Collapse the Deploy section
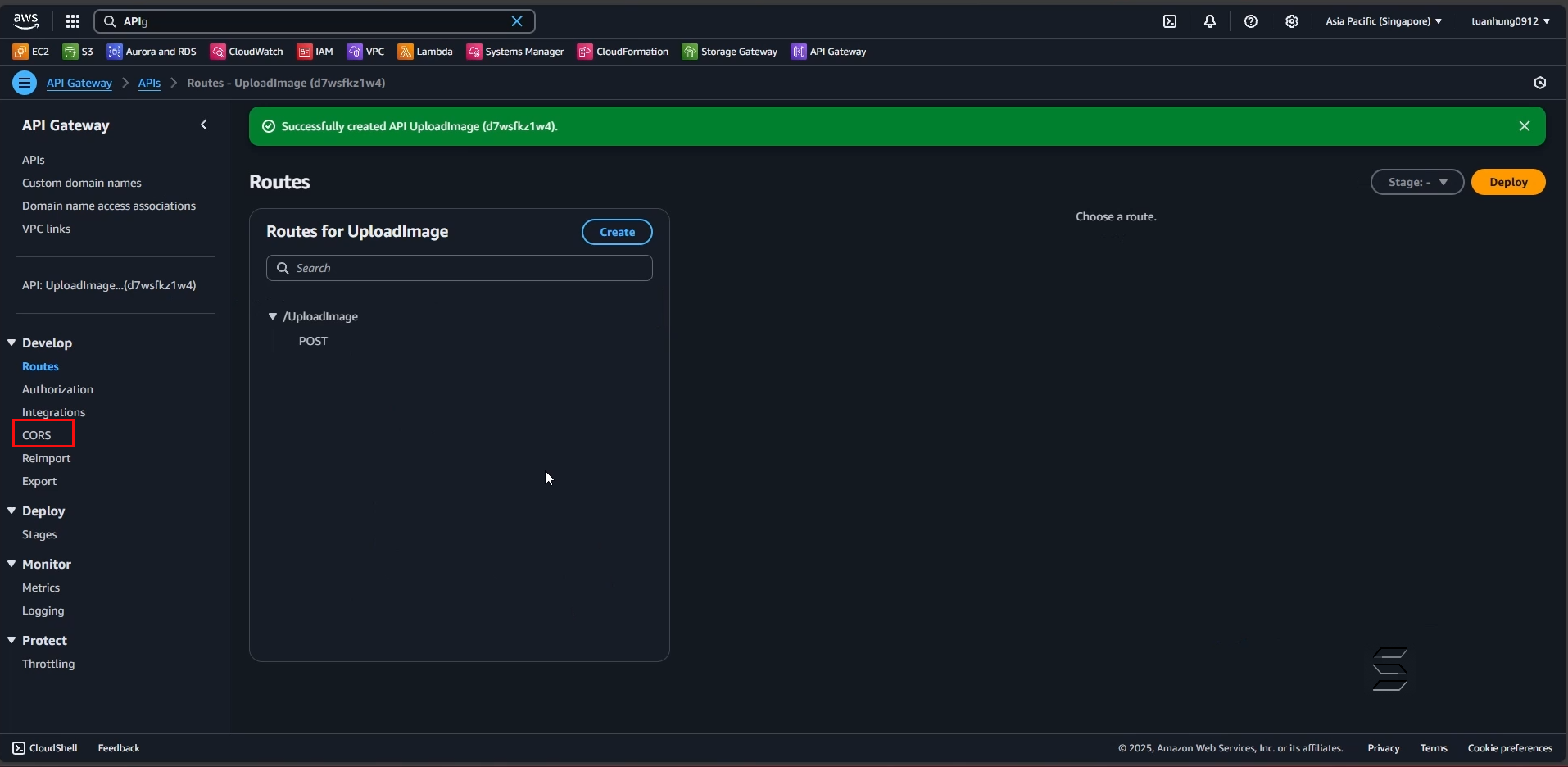The image size is (1568, 767). pos(11,511)
